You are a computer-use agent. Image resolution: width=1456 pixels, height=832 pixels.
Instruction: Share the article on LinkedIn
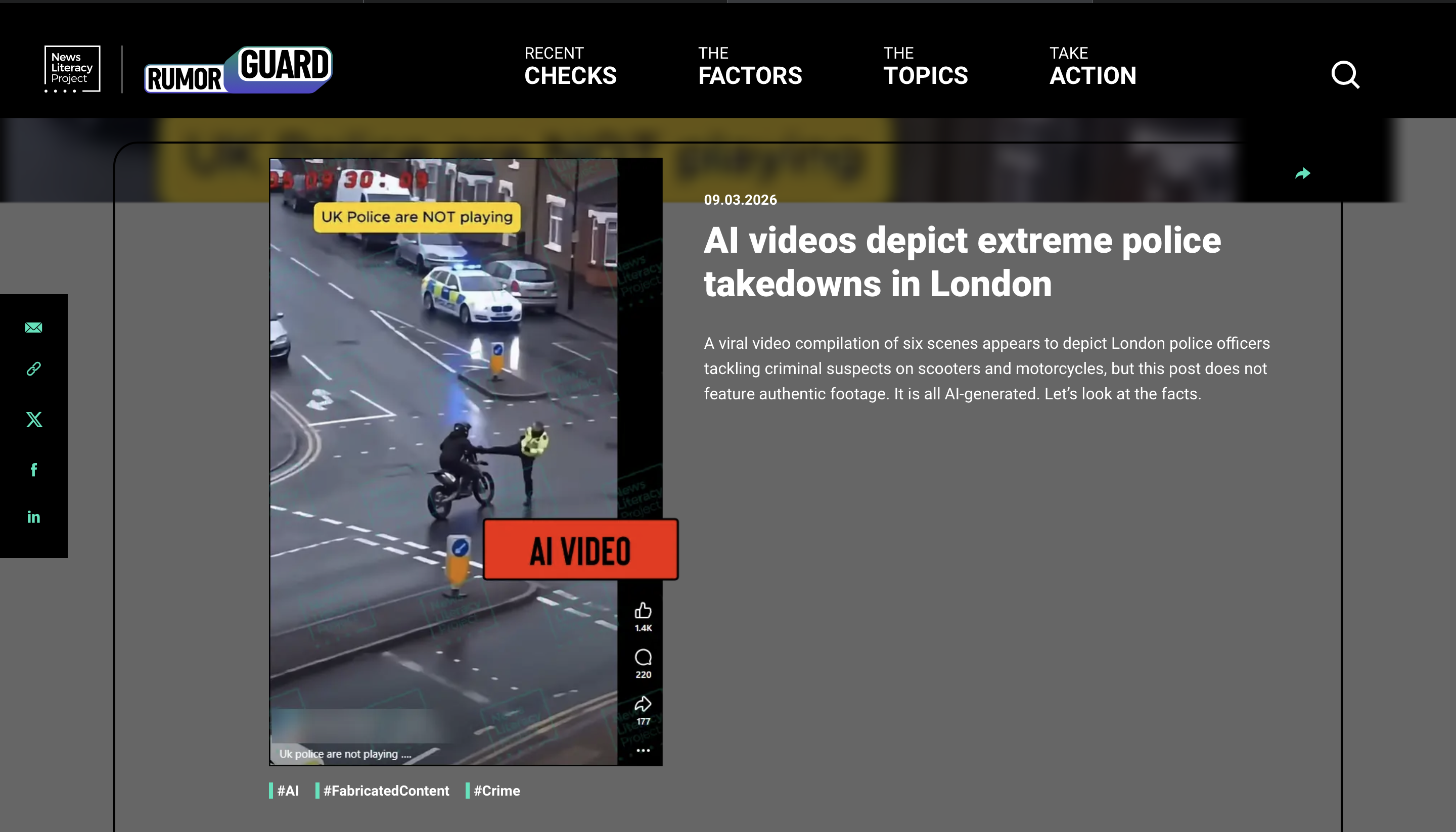pos(34,517)
